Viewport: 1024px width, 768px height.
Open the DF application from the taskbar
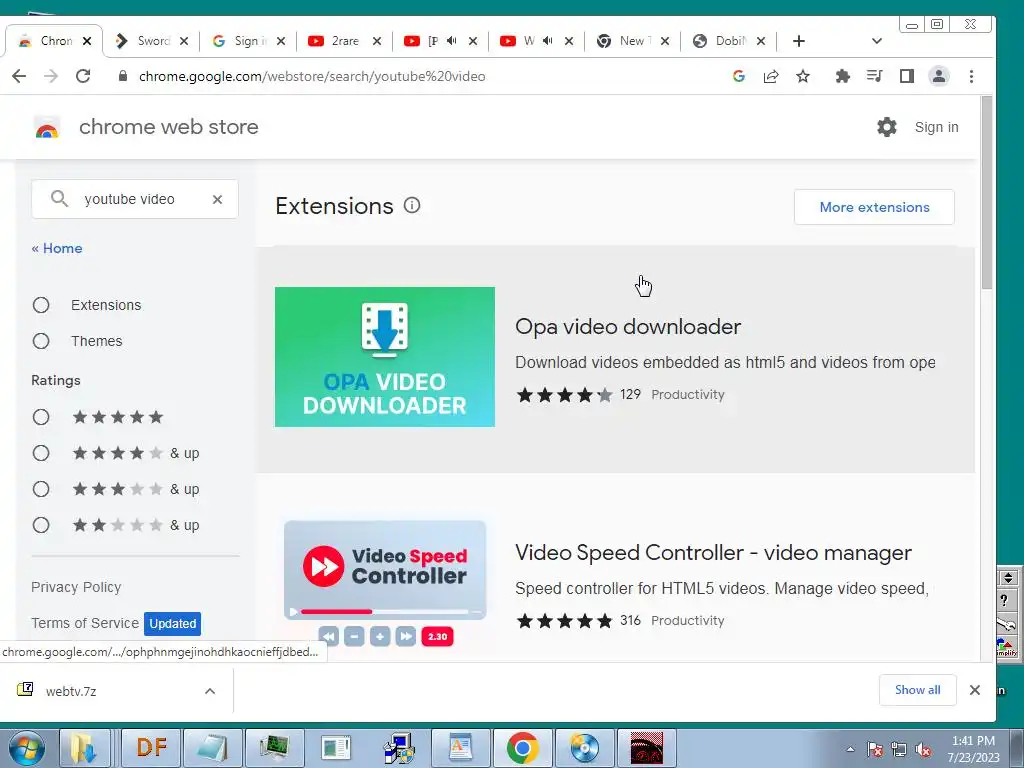151,748
